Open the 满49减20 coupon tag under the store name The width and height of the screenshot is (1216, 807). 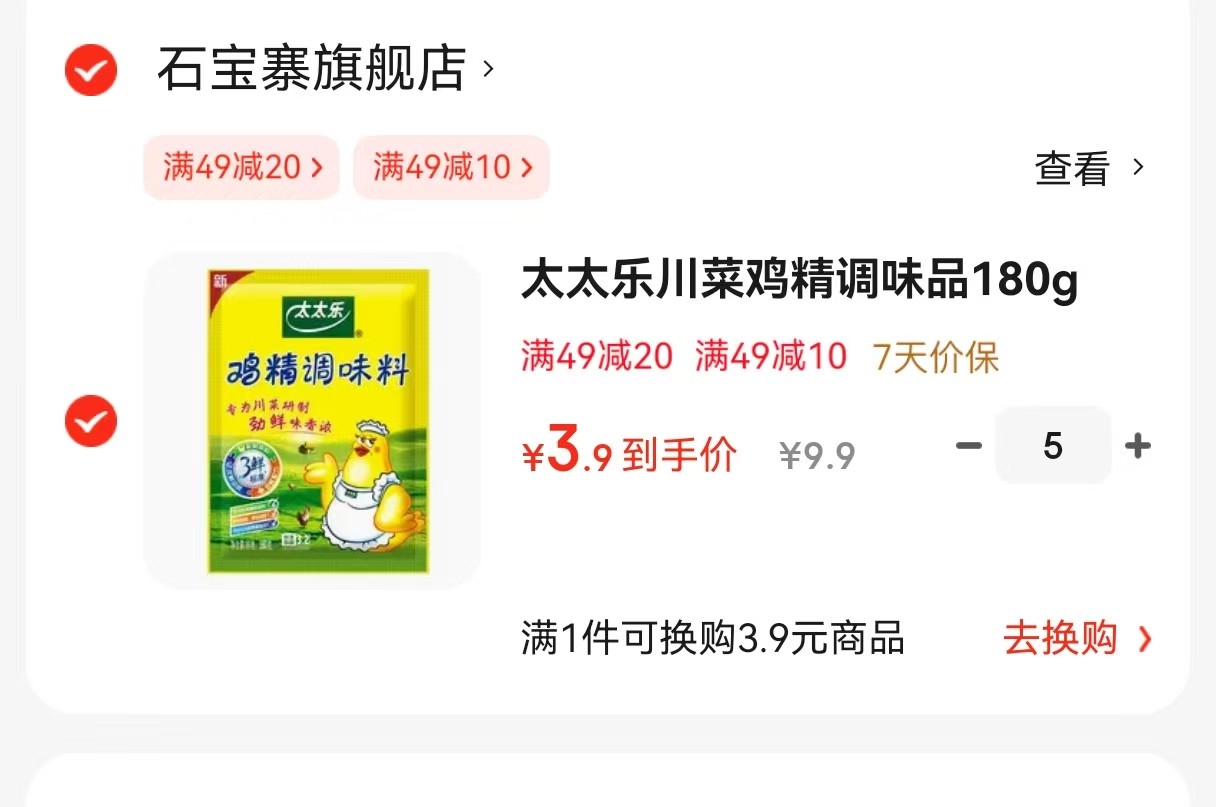coord(242,167)
